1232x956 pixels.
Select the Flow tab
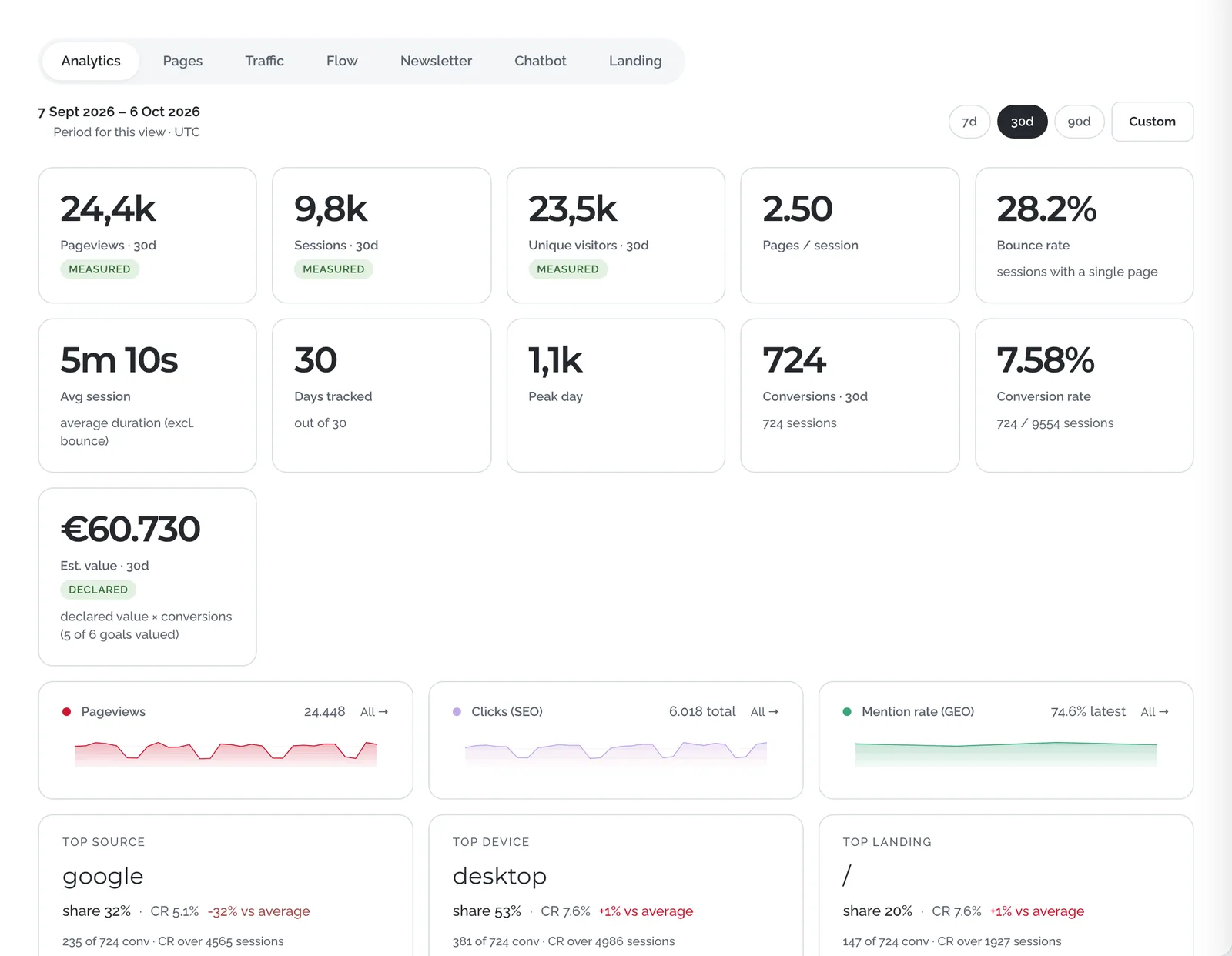click(342, 61)
